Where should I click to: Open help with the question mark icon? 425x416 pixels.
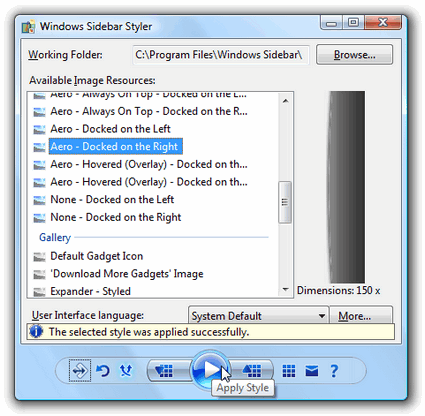point(334,371)
